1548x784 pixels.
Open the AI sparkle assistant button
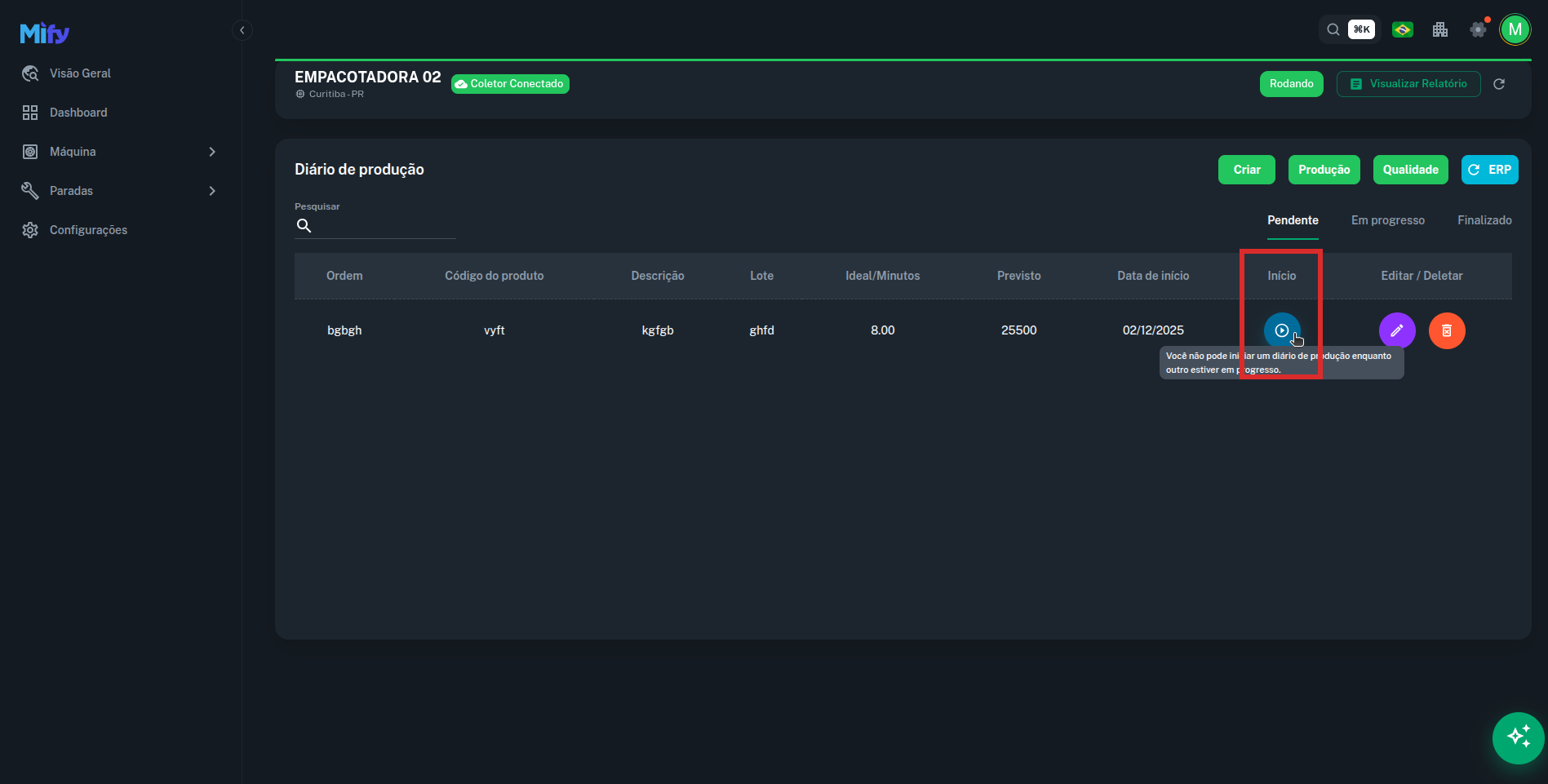[1518, 737]
